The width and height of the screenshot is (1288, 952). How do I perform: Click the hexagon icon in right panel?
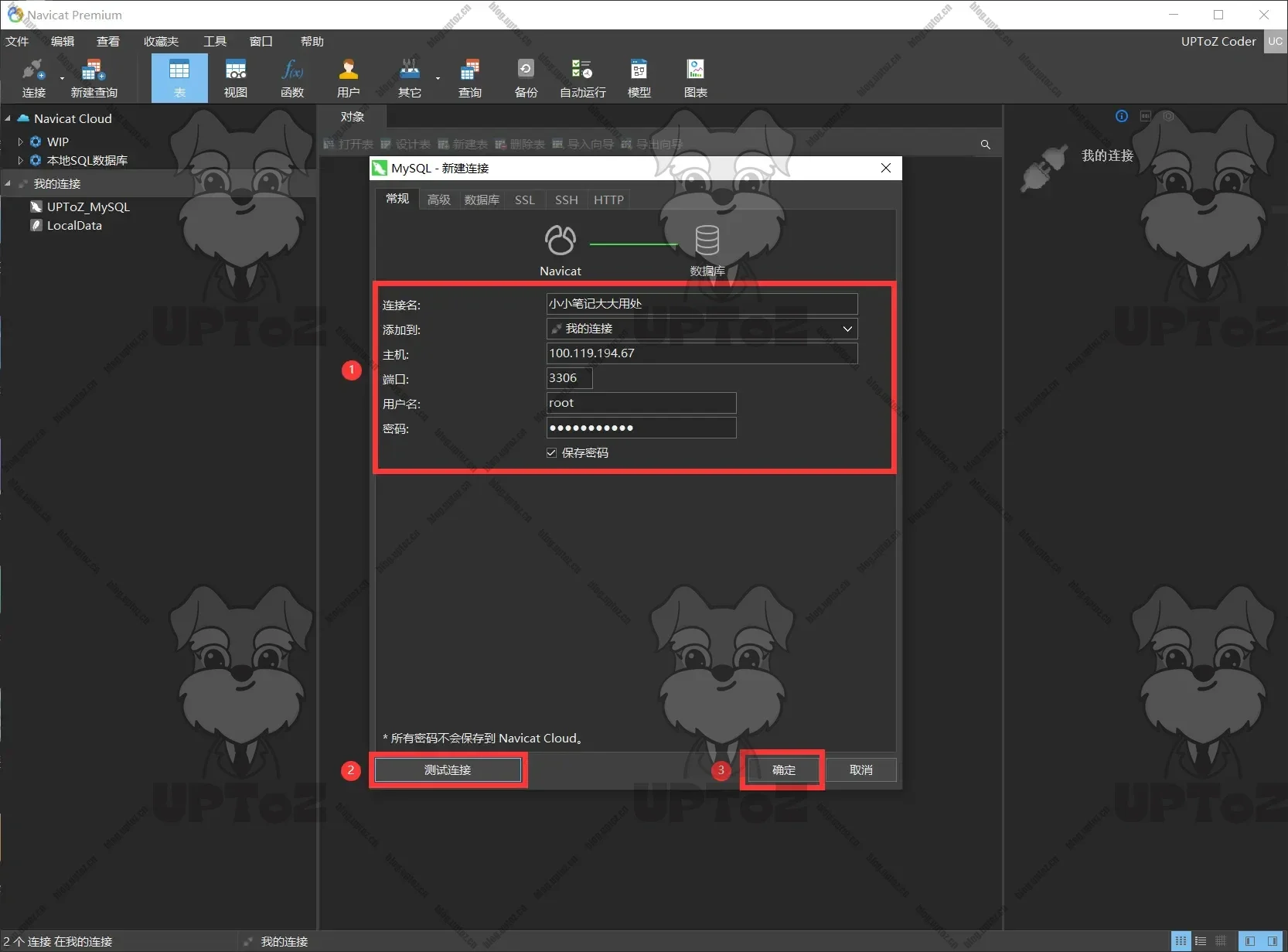pos(1168,116)
